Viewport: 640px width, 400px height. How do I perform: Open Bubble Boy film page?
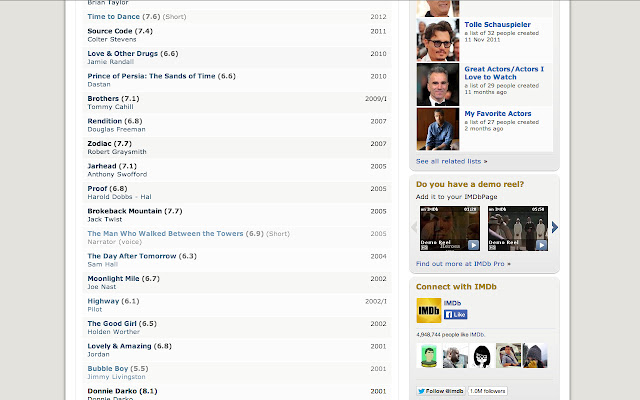pos(108,368)
